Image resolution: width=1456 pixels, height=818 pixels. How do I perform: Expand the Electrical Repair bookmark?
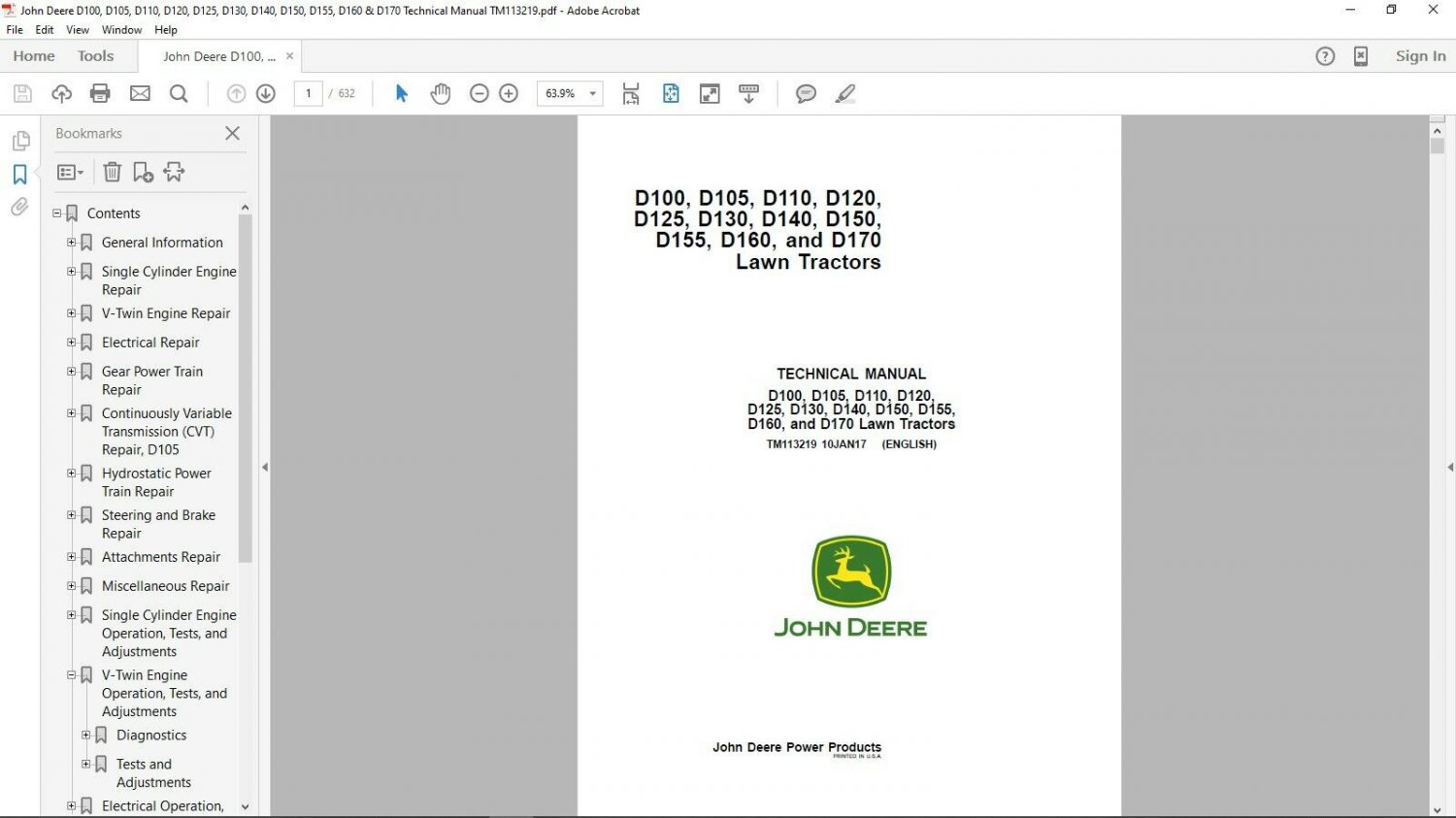tap(71, 343)
